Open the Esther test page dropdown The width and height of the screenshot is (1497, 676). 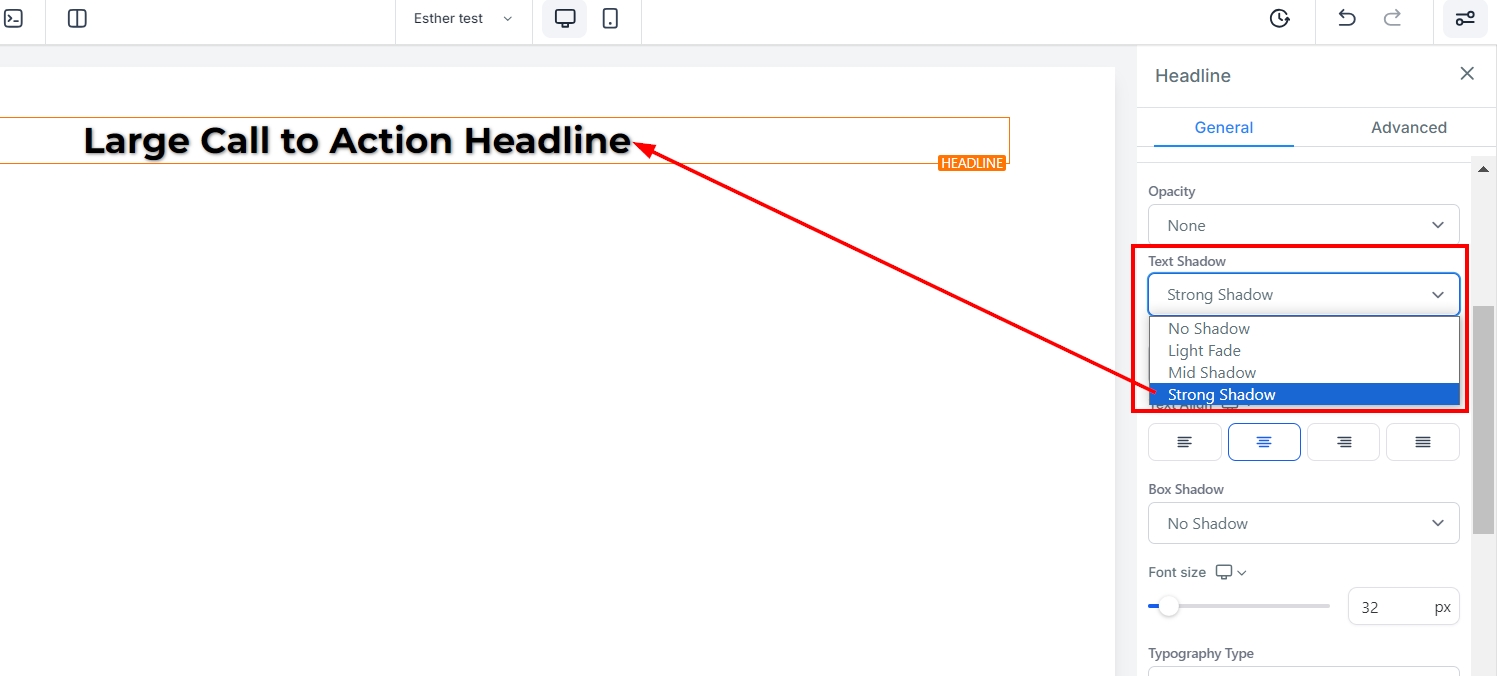[x=463, y=18]
